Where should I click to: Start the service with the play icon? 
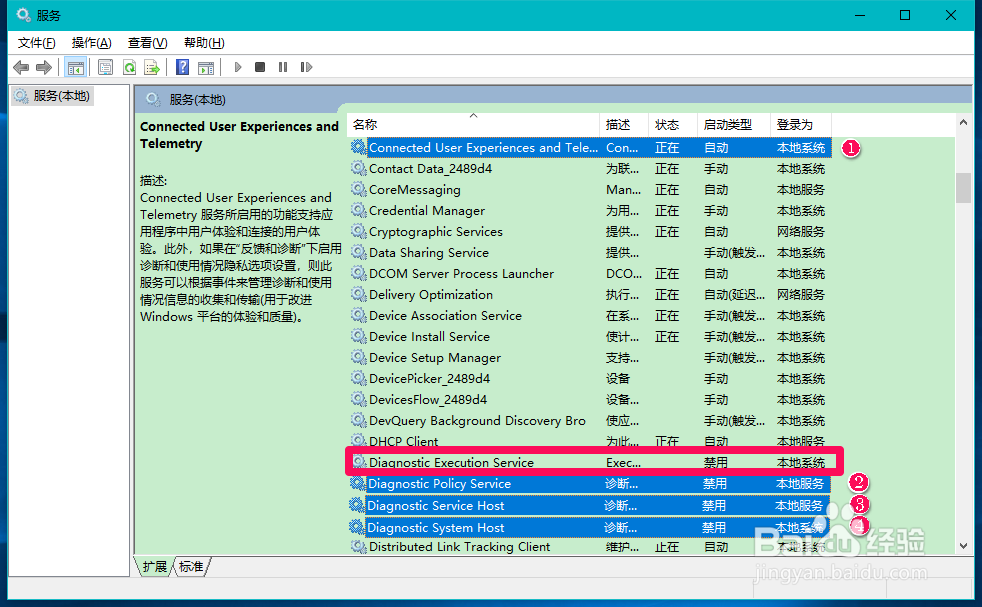click(x=237, y=67)
